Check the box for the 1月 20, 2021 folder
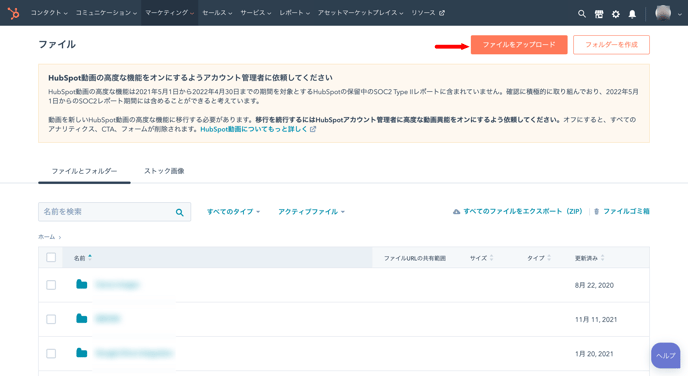 point(51,353)
